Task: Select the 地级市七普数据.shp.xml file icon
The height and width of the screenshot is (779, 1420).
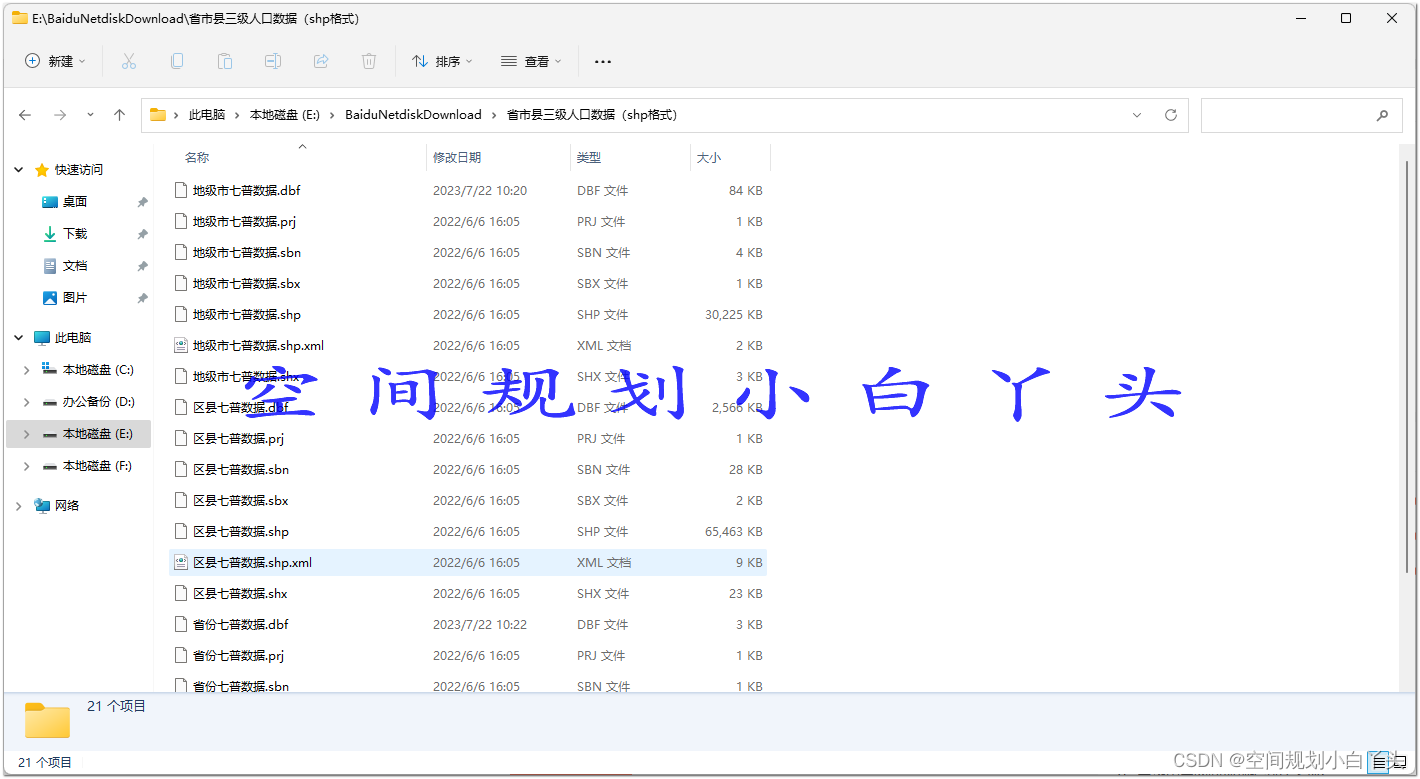Action: coord(181,345)
